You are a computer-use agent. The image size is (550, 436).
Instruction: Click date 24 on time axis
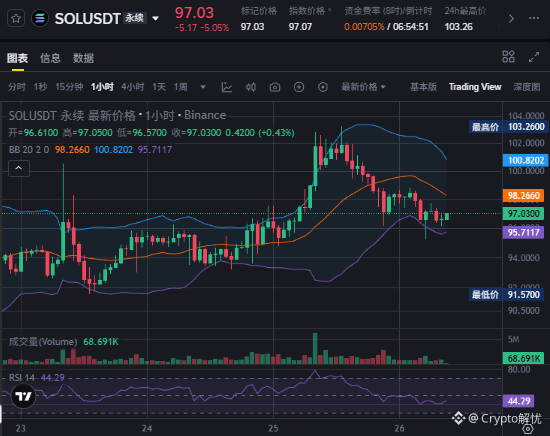click(x=147, y=428)
